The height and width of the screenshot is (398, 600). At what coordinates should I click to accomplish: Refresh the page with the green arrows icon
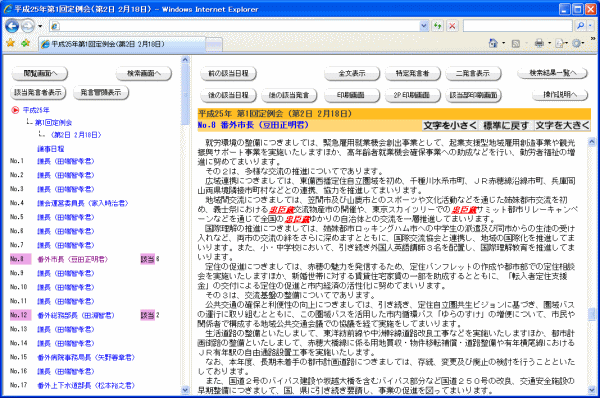pos(437,26)
